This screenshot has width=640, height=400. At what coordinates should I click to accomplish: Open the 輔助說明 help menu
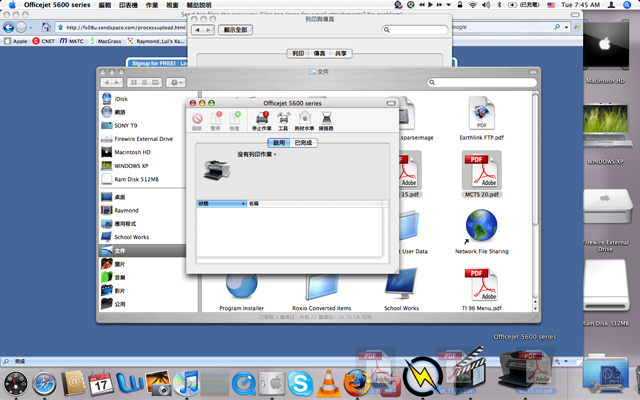(199, 5)
